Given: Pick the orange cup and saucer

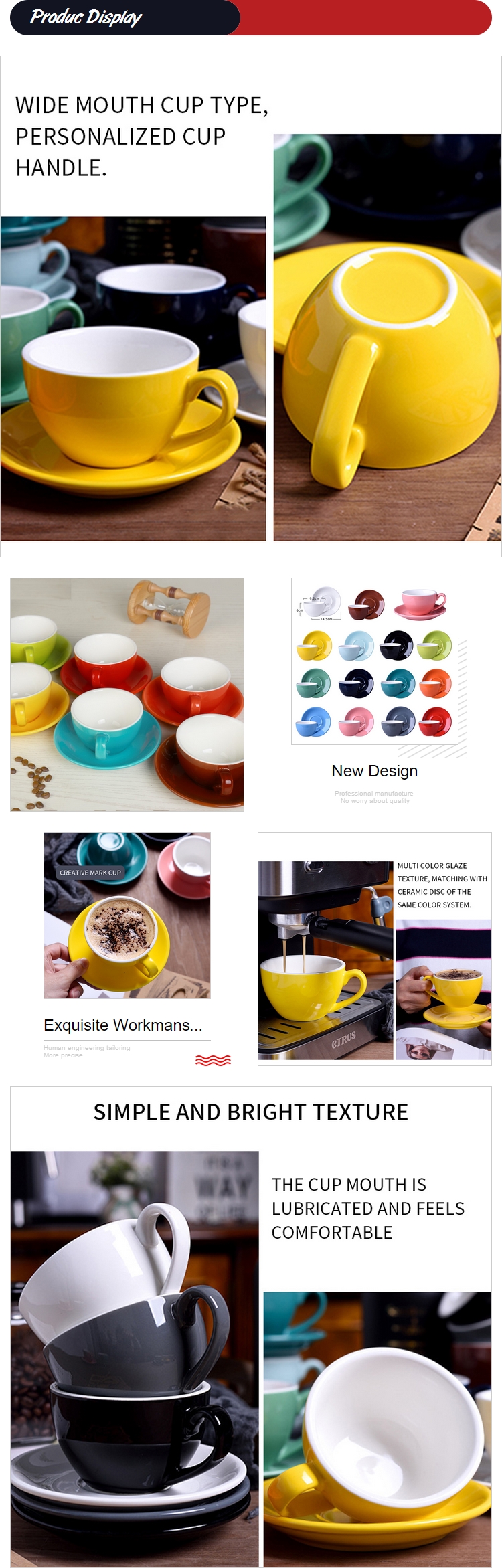Looking at the screenshot, I should click(x=434, y=683).
